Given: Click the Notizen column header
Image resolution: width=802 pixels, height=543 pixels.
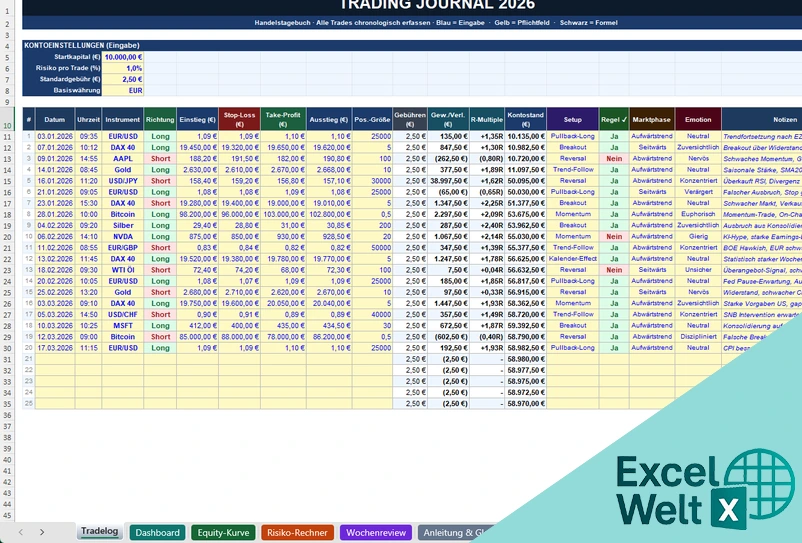Looking at the screenshot, I should click(762, 119).
